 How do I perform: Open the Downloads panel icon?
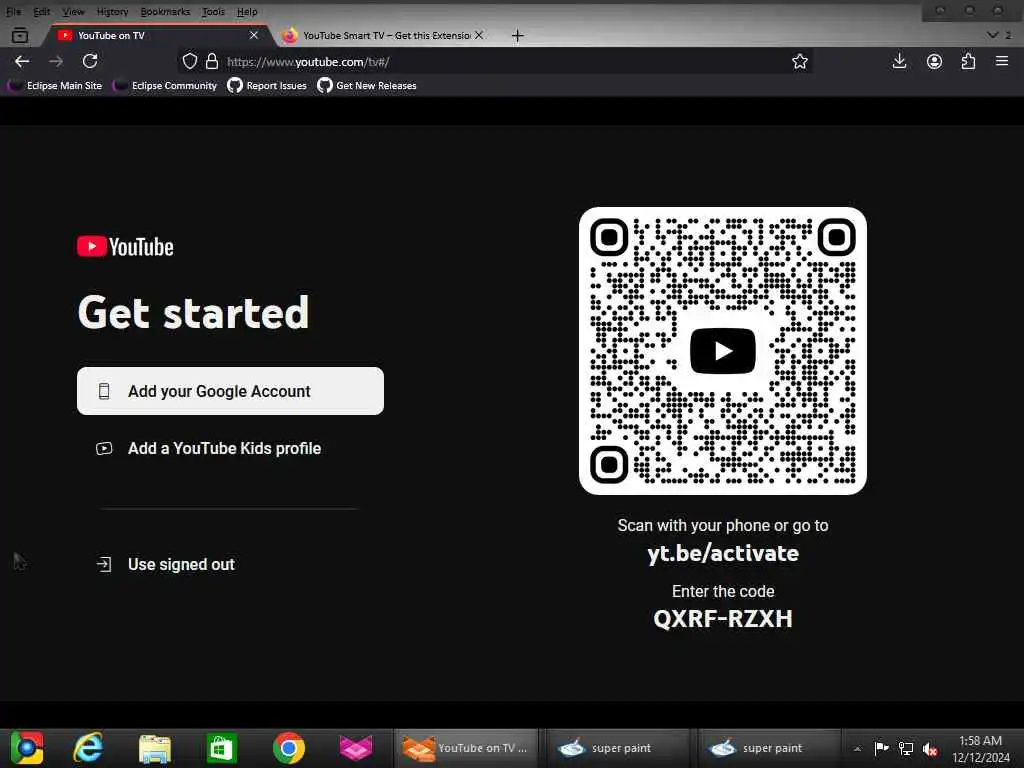click(x=899, y=61)
